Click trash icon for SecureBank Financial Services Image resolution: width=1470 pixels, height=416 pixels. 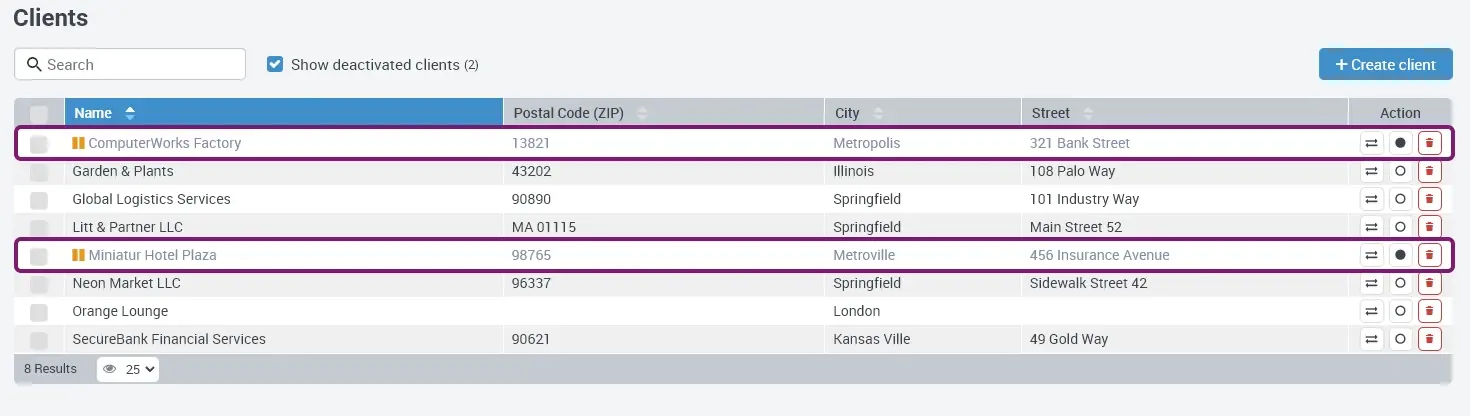click(x=1429, y=339)
